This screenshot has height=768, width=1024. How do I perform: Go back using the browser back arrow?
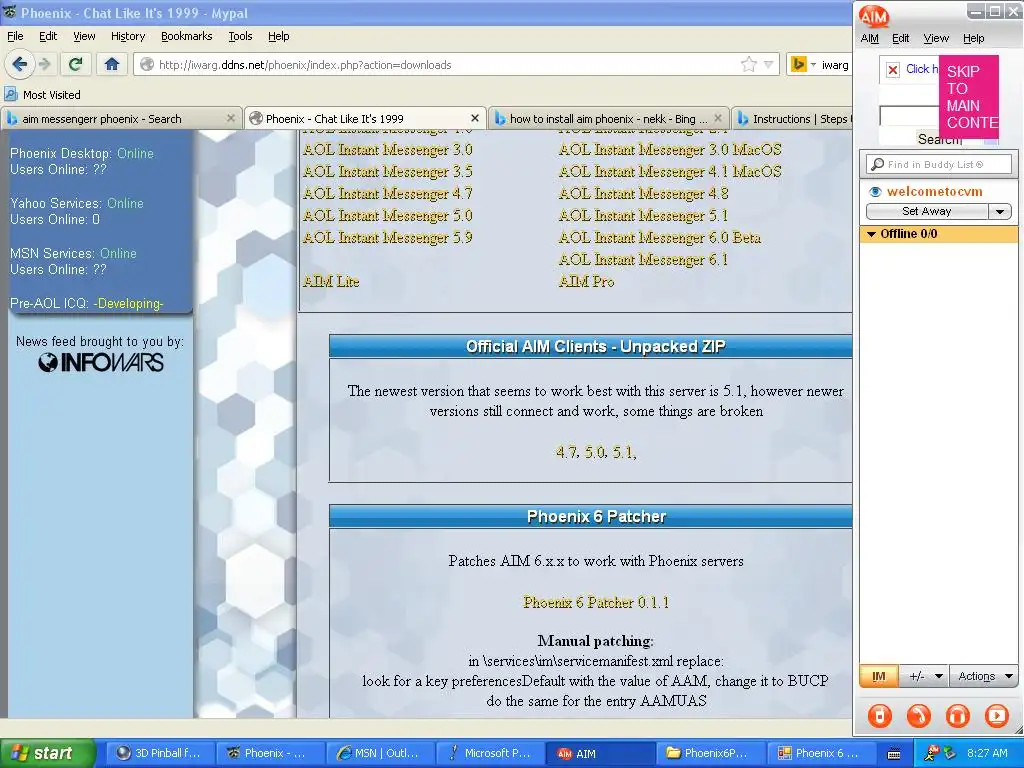20,64
